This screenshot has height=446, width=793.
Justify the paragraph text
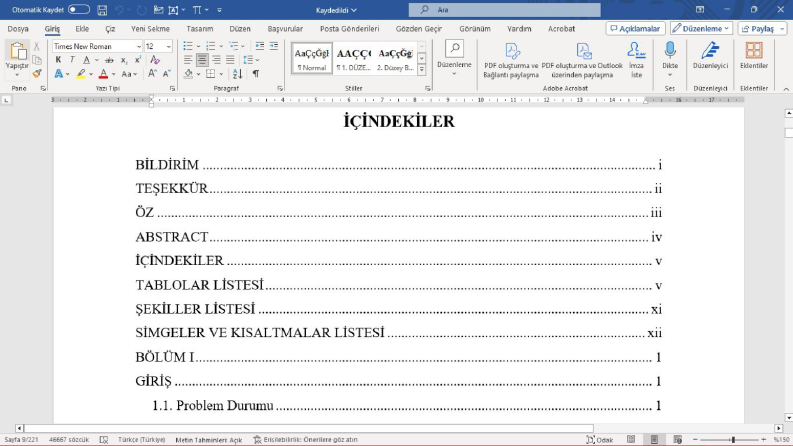click(230, 60)
